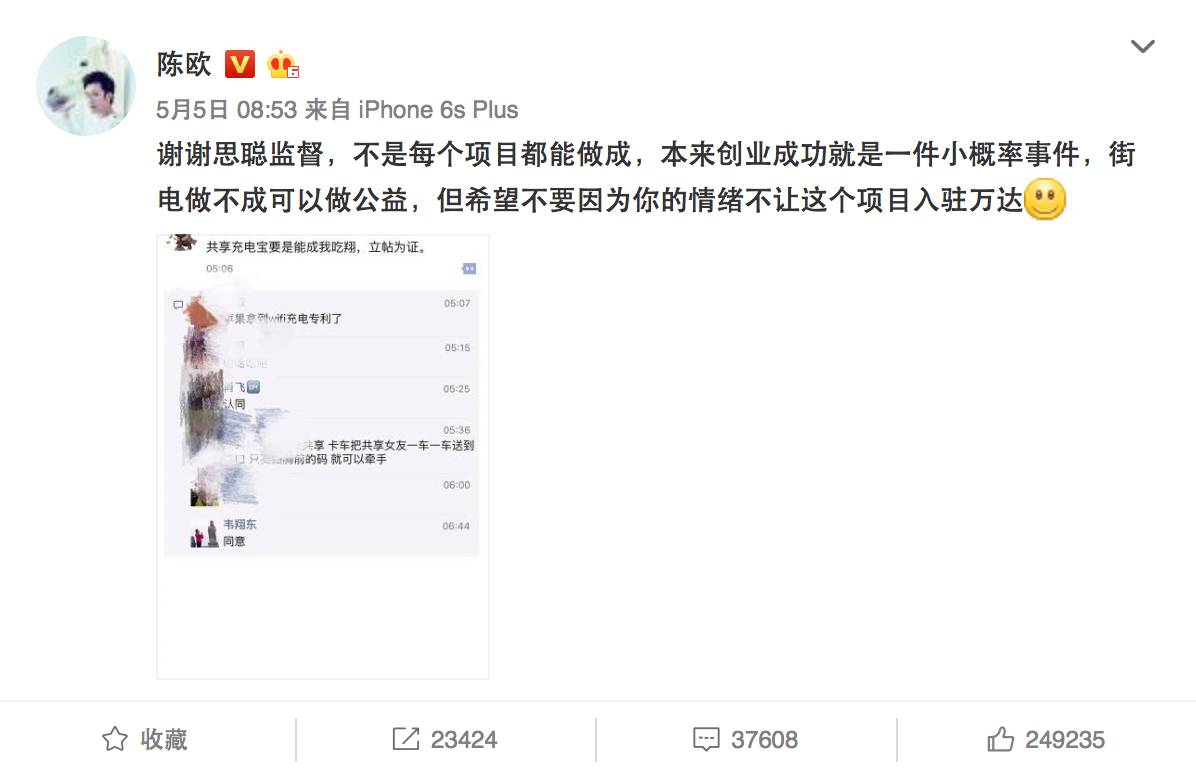Click the star favorite icon

point(115,739)
